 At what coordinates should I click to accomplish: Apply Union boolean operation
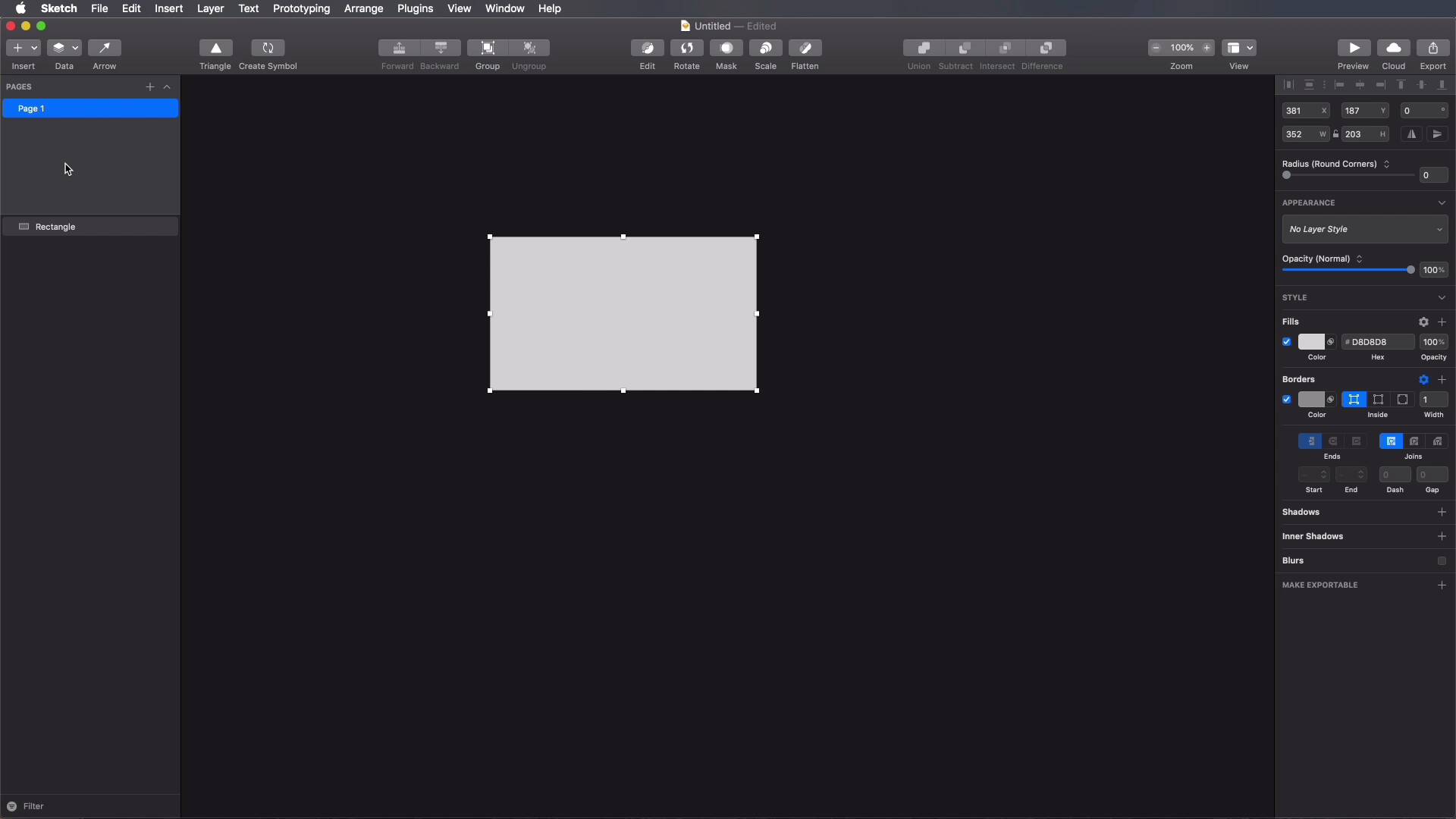click(x=924, y=48)
